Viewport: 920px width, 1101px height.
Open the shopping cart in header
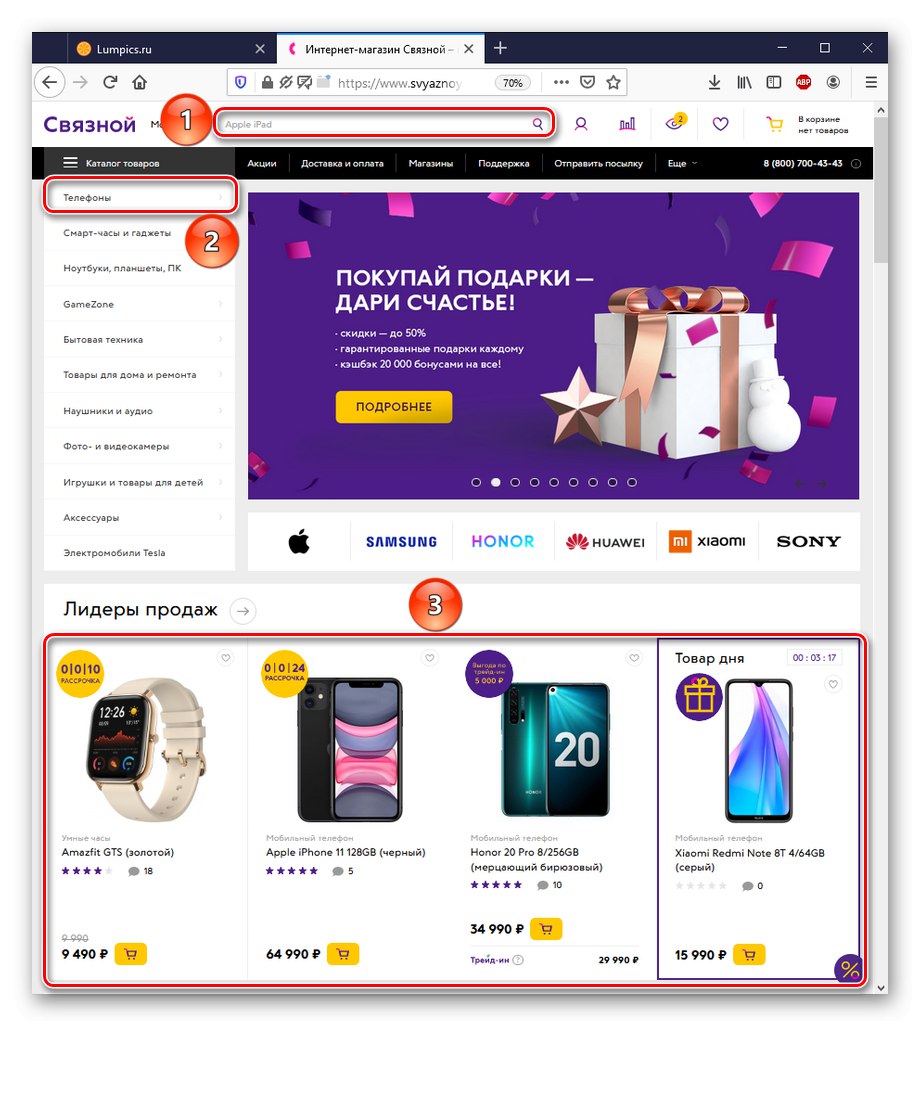pyautogui.click(x=774, y=124)
